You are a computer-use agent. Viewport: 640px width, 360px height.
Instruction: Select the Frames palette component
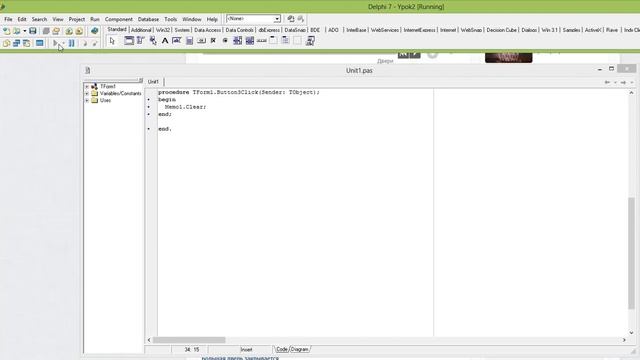(129, 40)
